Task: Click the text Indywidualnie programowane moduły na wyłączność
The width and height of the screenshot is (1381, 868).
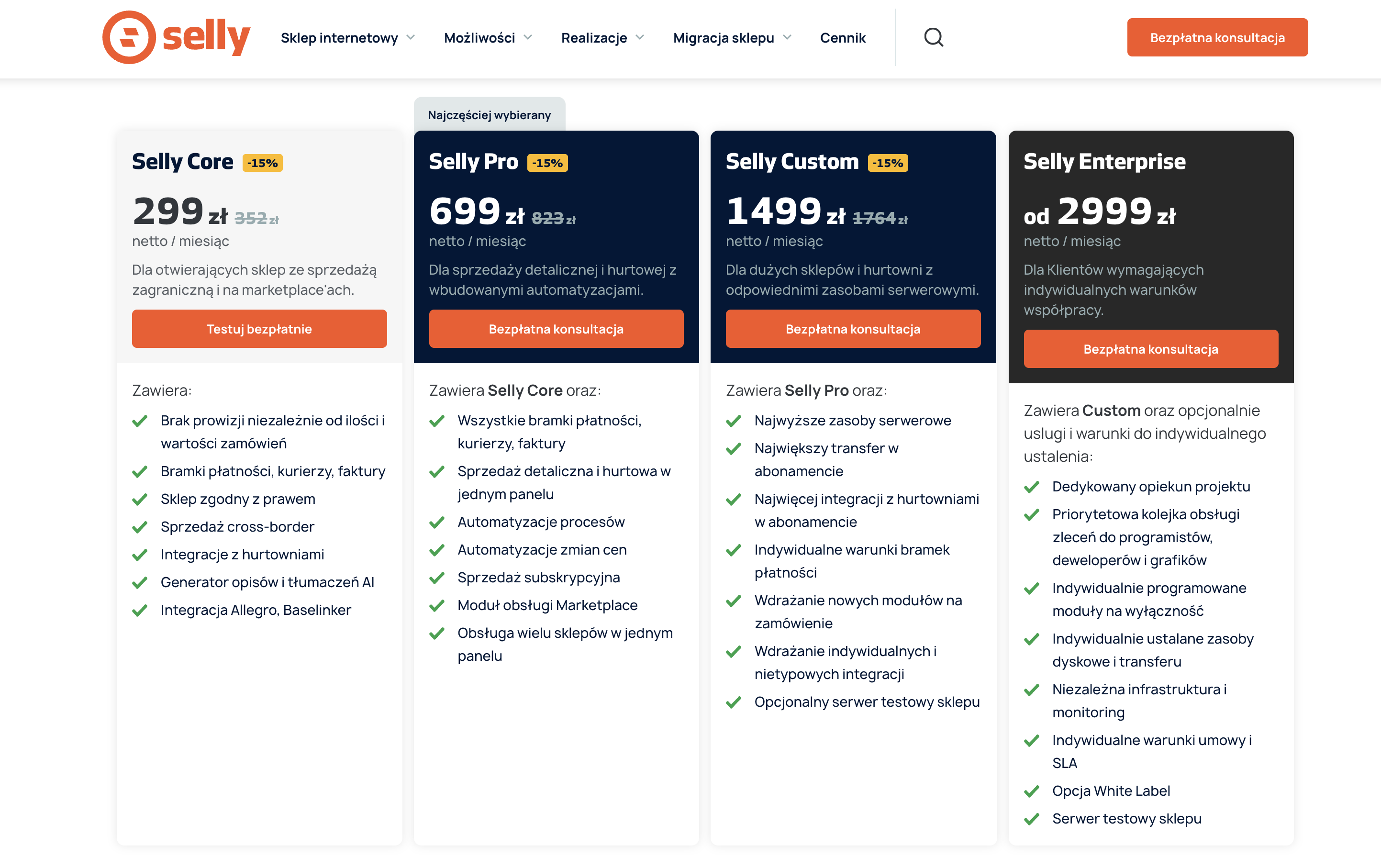Action: [1149, 599]
